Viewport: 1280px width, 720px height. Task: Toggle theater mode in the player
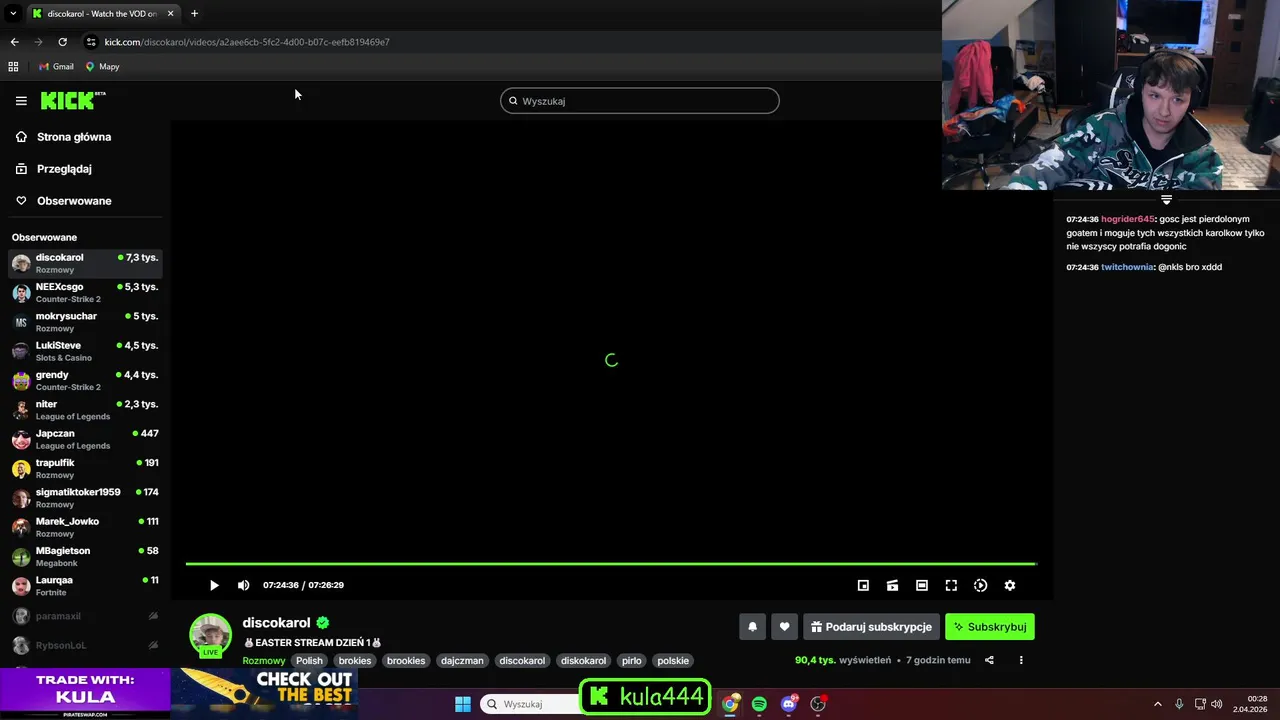[x=922, y=585]
